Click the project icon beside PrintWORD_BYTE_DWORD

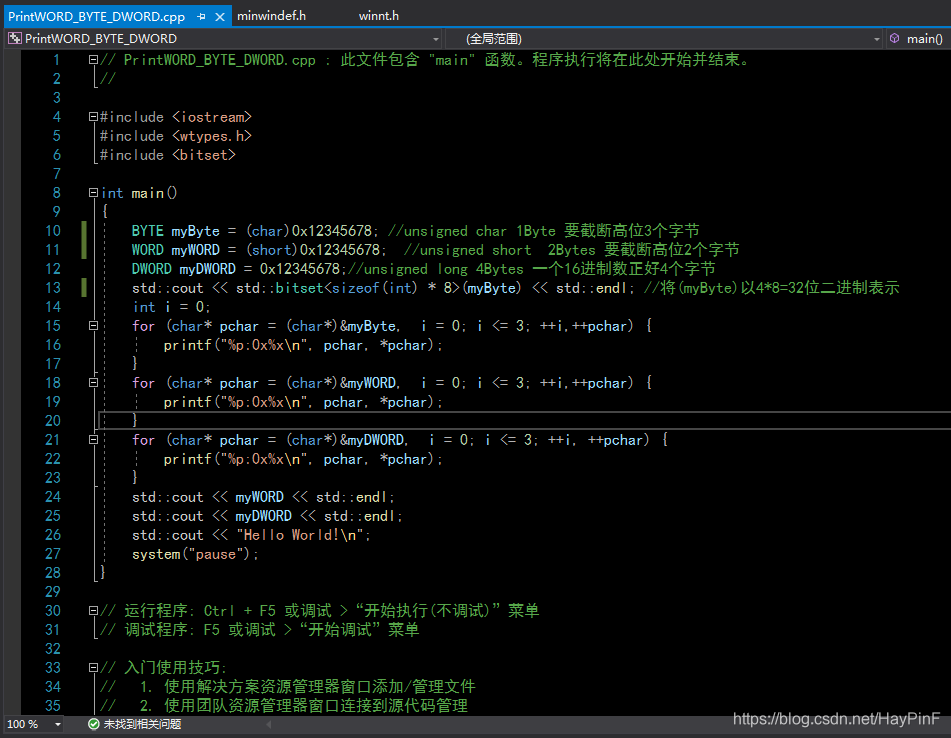pos(15,38)
